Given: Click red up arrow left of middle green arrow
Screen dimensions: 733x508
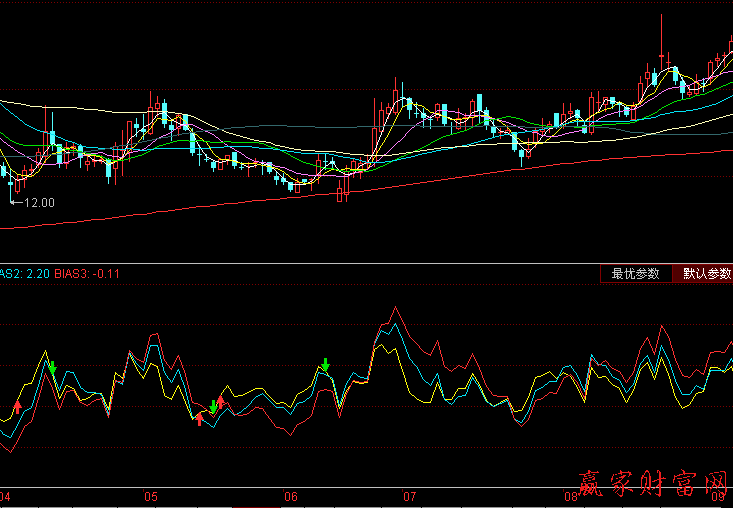Looking at the screenshot, I should click(x=200, y=419).
